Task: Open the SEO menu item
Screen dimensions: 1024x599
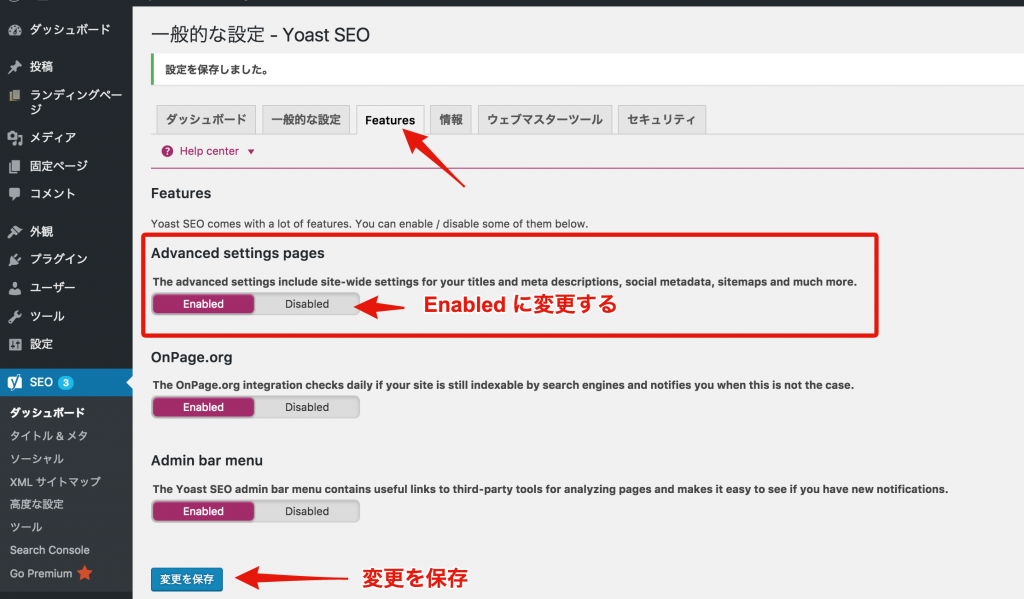Action: pyautogui.click(x=66, y=383)
